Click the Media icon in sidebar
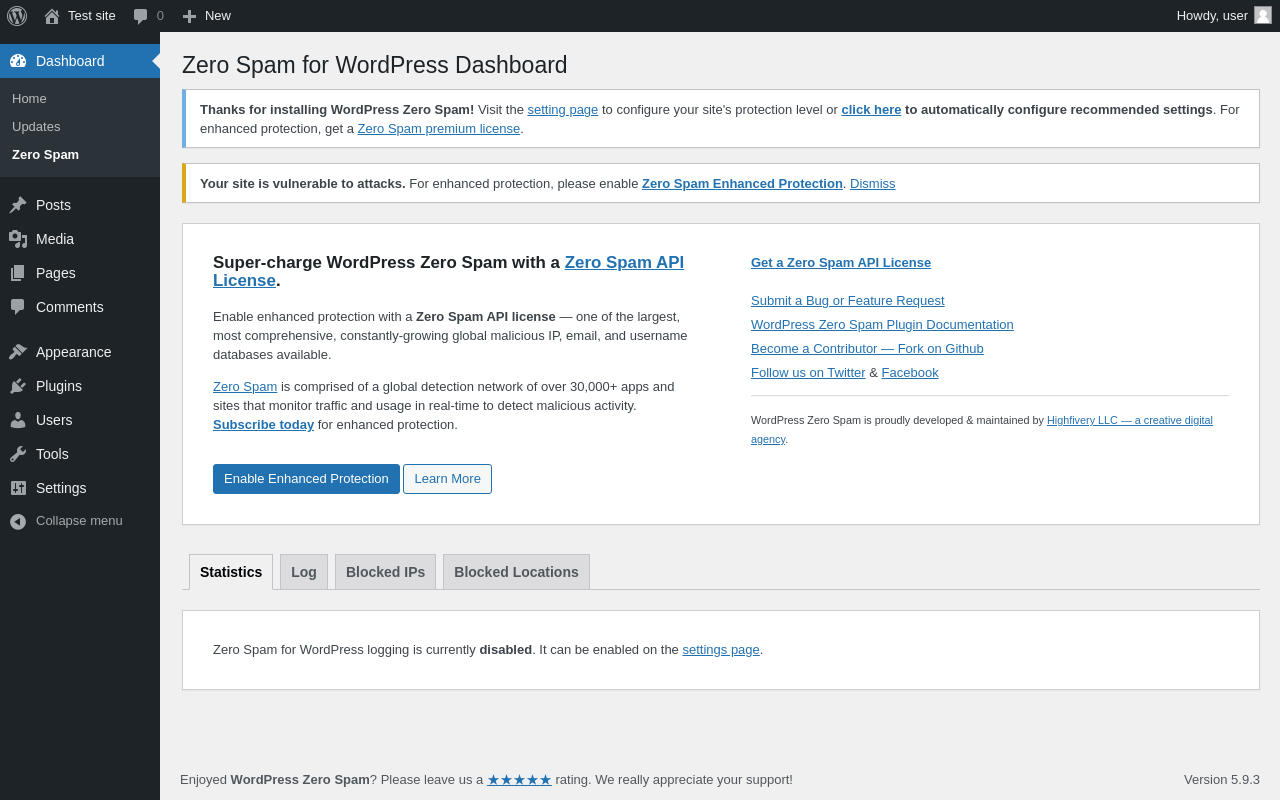Image resolution: width=1280 pixels, height=800 pixels. click(18, 239)
